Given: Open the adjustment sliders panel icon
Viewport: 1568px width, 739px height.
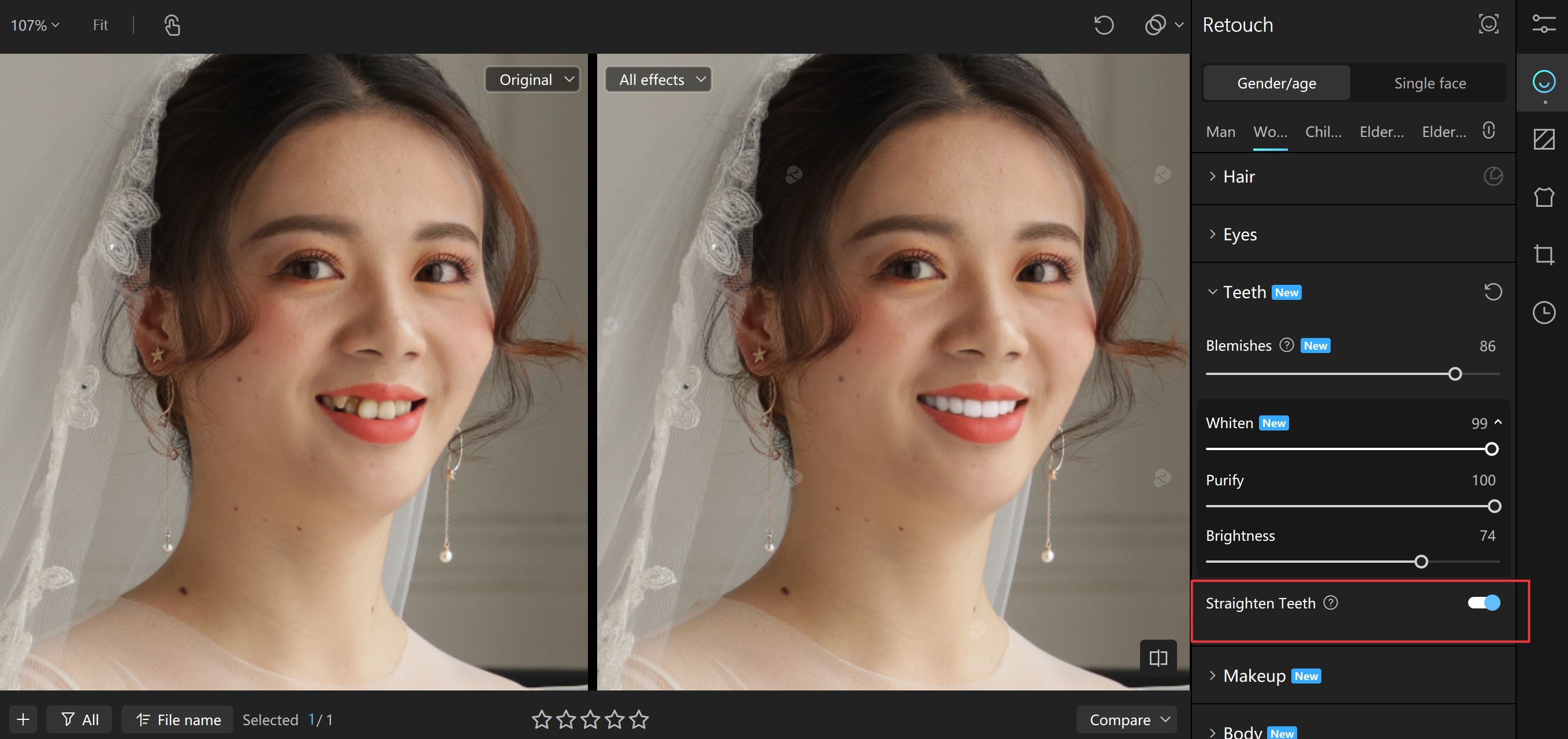Looking at the screenshot, I should pos(1543,24).
